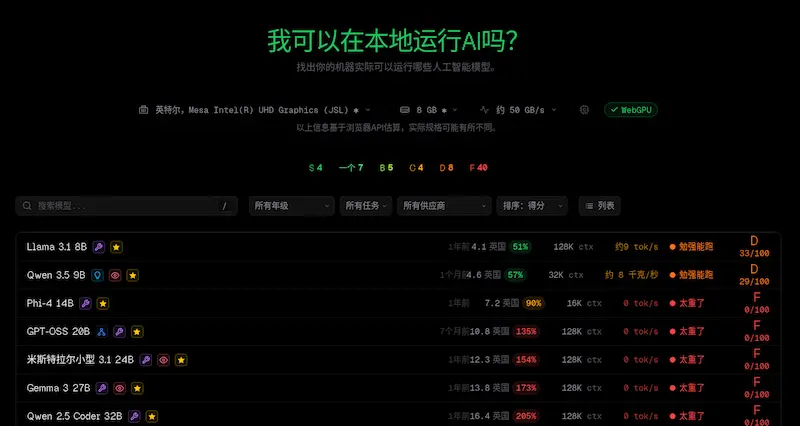
Task: Click the key icon next to Phi-4 14B
Action: 86,303
